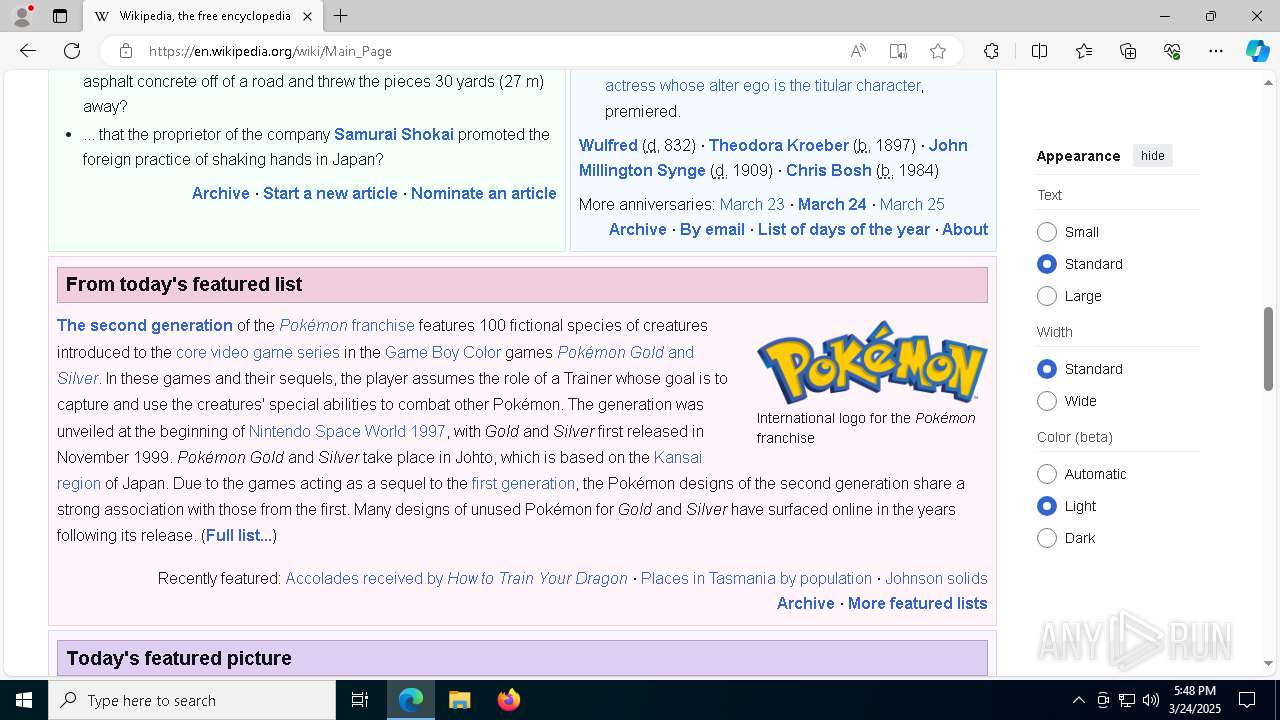Open a new browser tab
The height and width of the screenshot is (720, 1280).
click(340, 16)
